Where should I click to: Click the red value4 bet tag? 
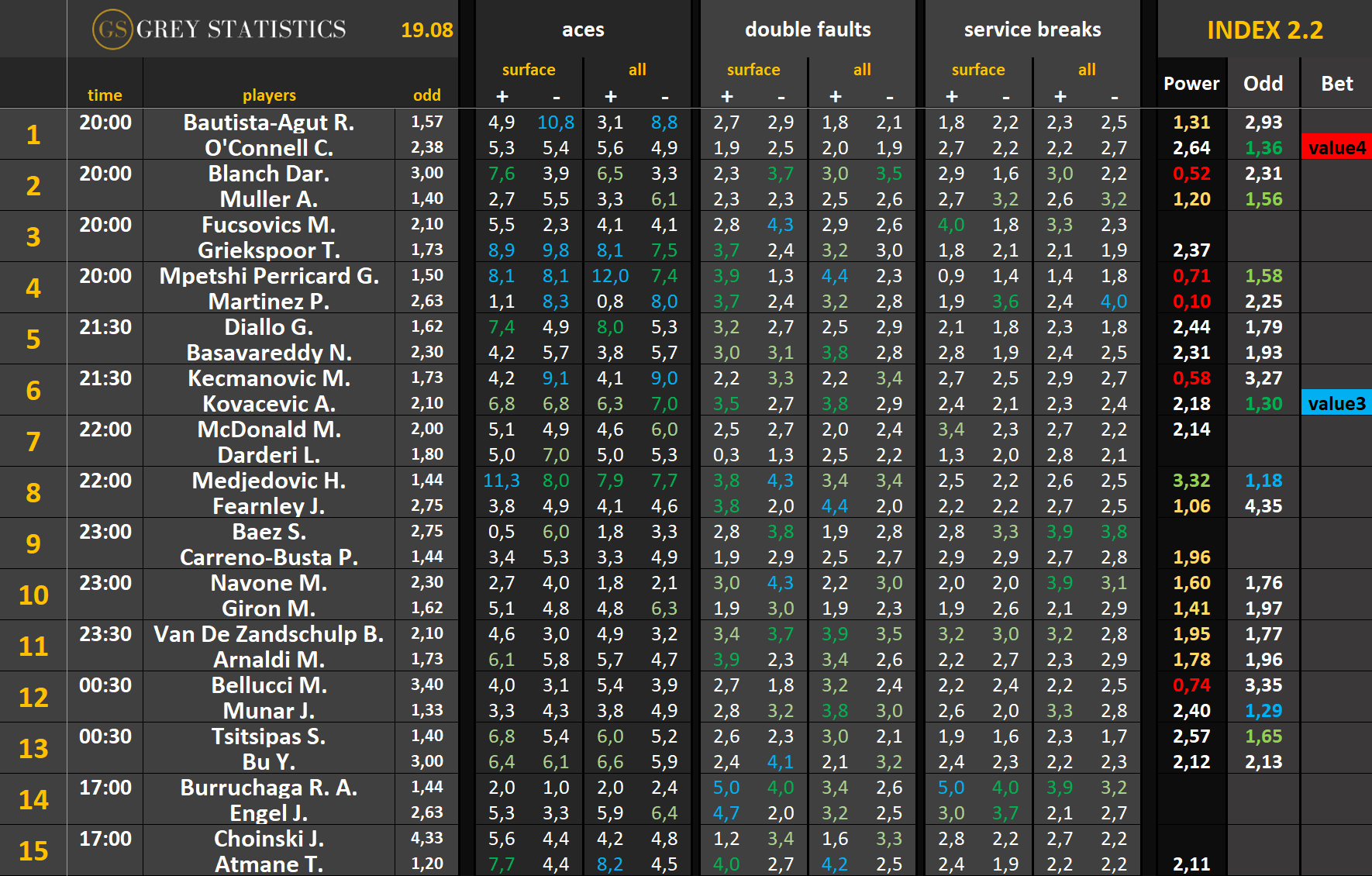point(1336,147)
